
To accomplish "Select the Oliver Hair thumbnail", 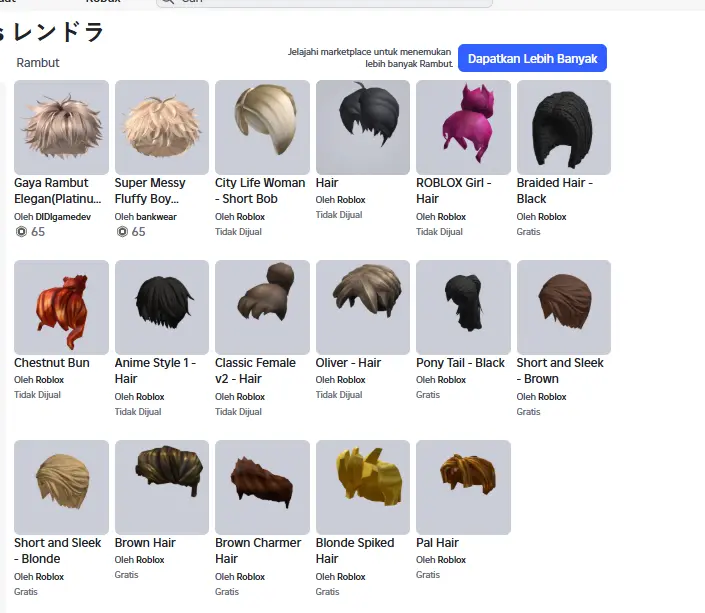I will (363, 307).
